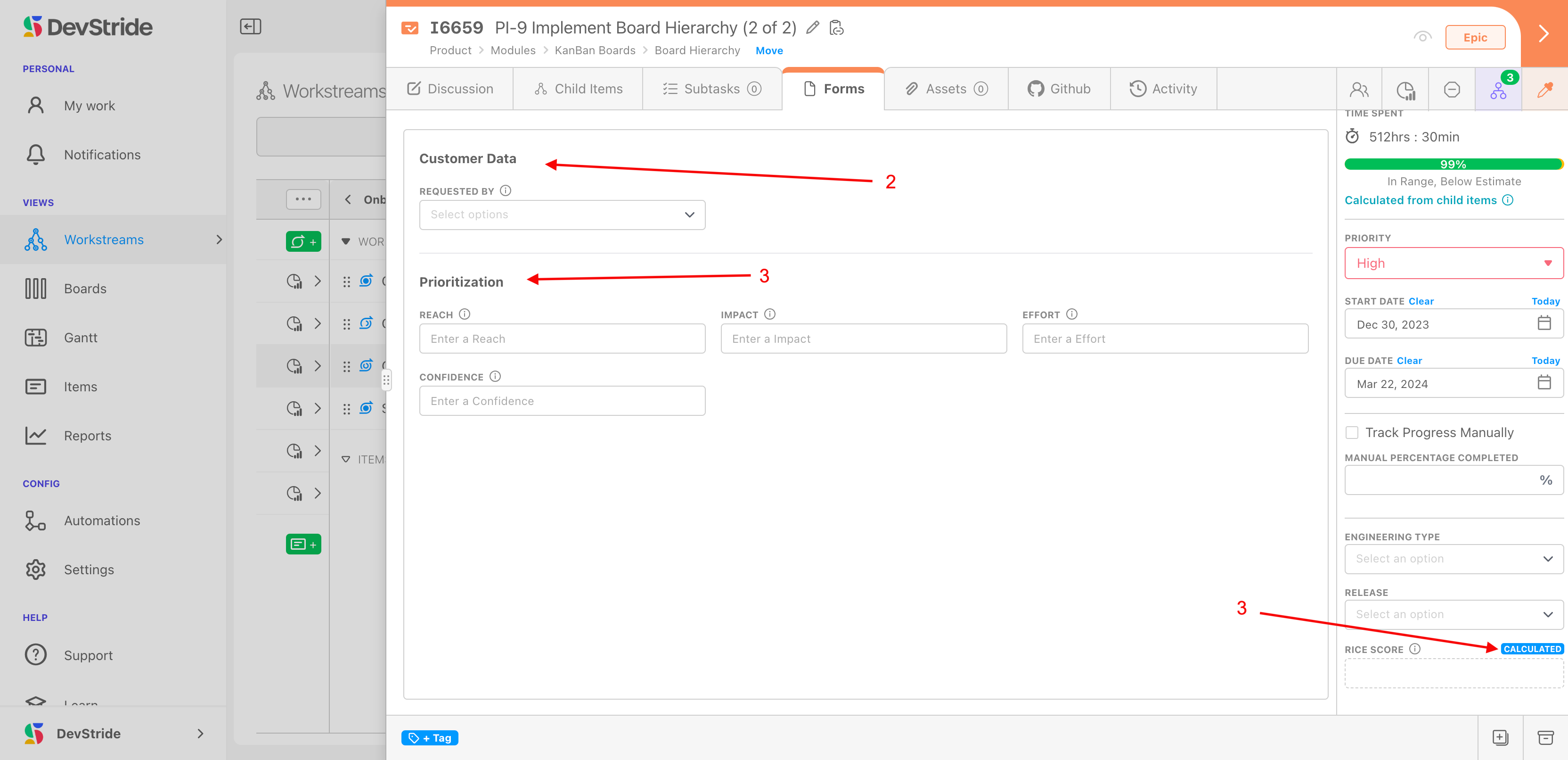The height and width of the screenshot is (760, 1568).
Task: Click the archive icon at bottom right
Action: [x=1545, y=737]
